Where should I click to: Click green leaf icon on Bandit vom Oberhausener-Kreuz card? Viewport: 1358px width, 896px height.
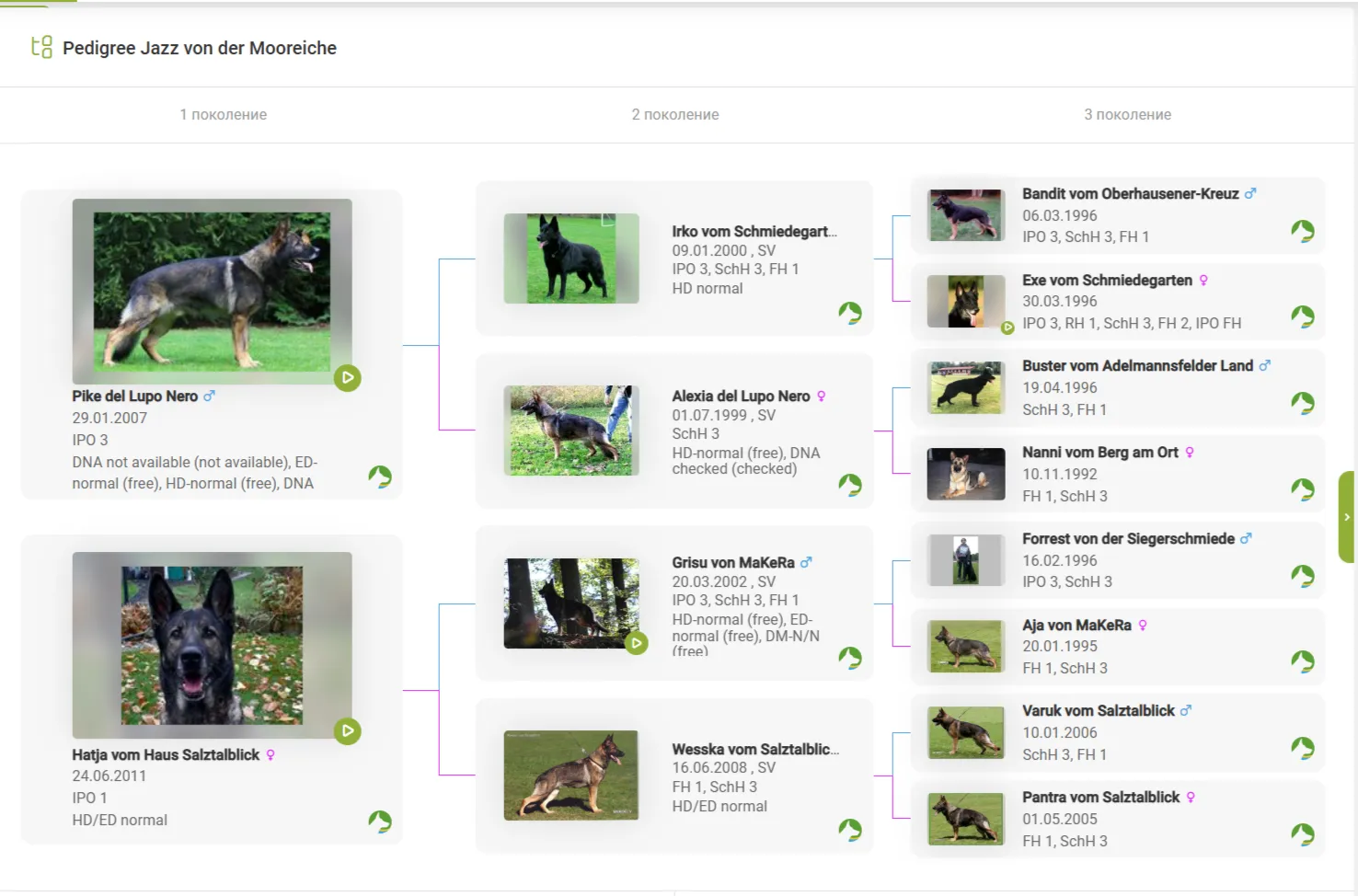(x=1302, y=231)
